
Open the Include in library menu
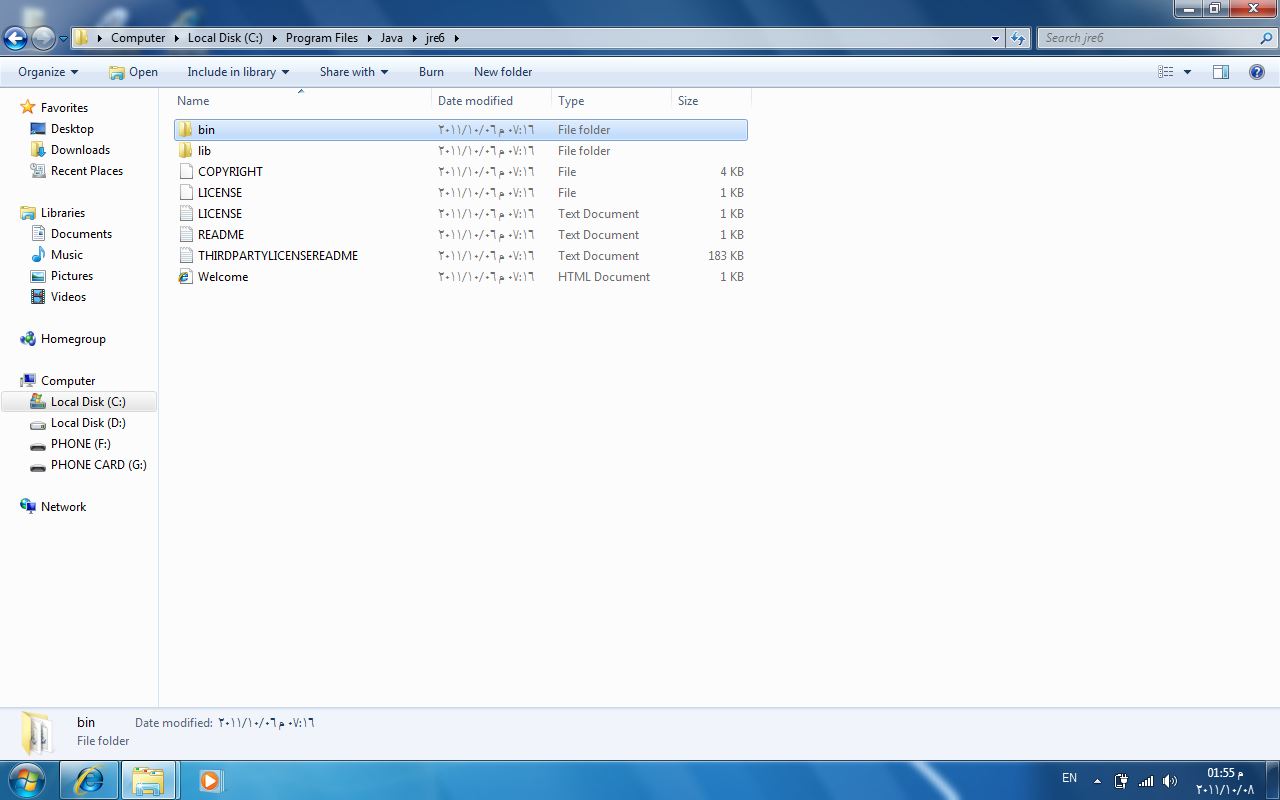point(238,72)
